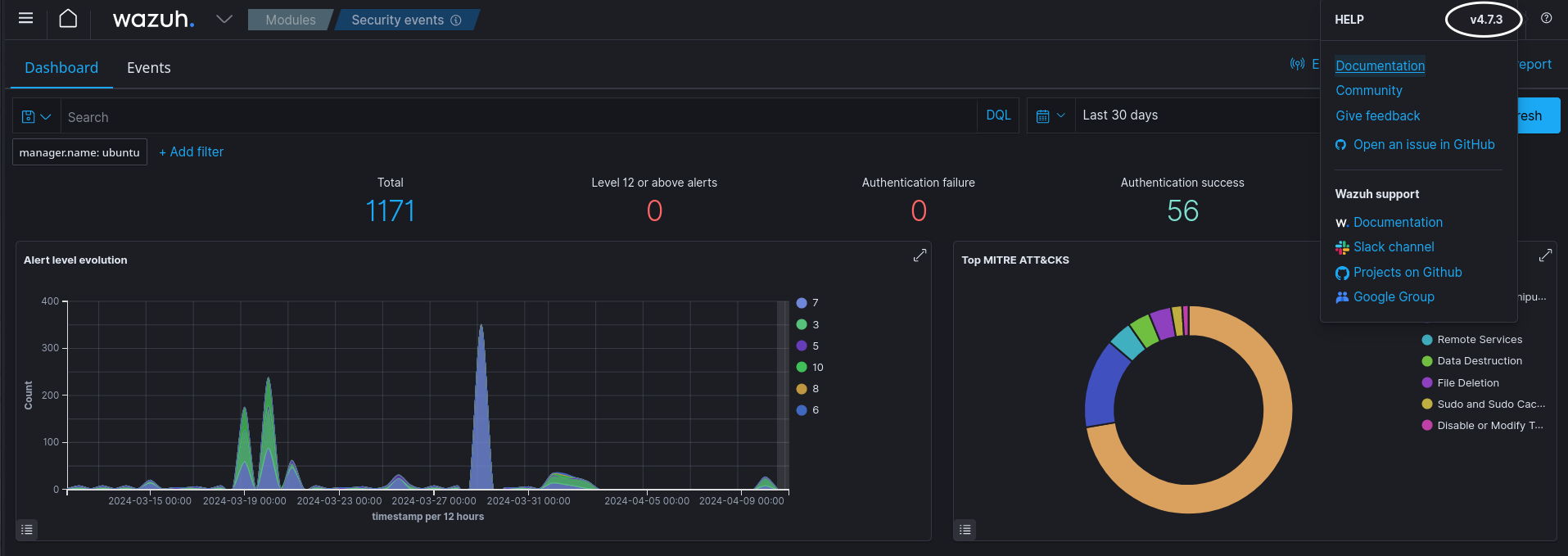Switch to the Dashboard tab
The image size is (1568, 556).
61,68
